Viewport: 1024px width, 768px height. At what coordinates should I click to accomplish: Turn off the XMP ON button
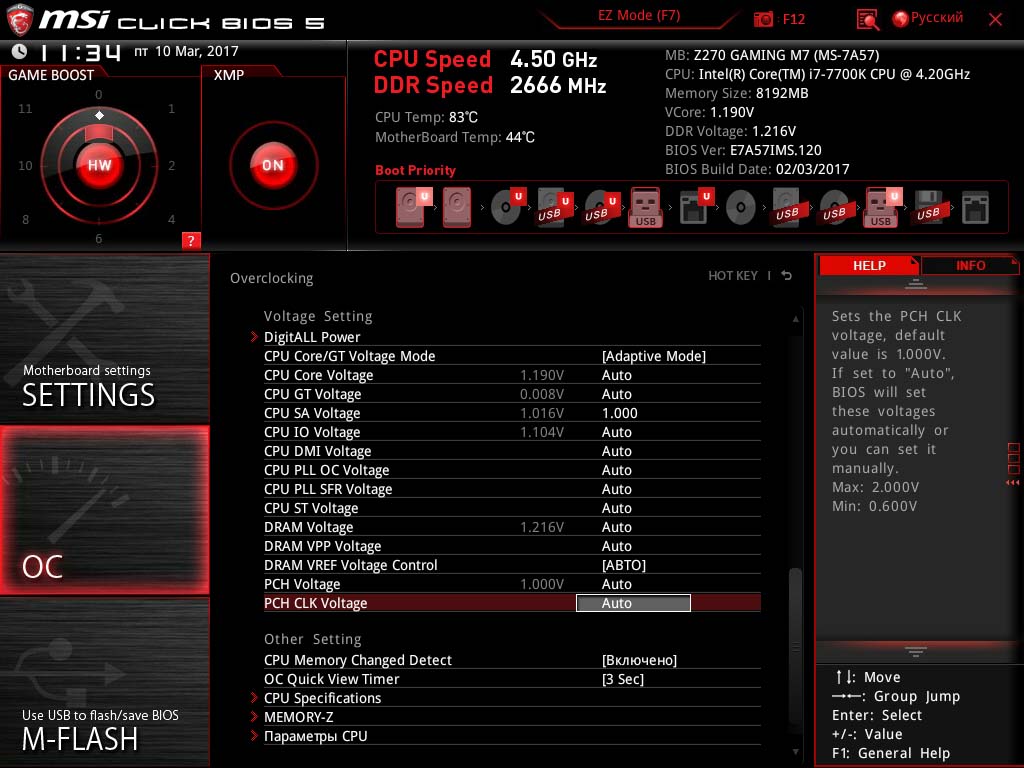coord(273,165)
